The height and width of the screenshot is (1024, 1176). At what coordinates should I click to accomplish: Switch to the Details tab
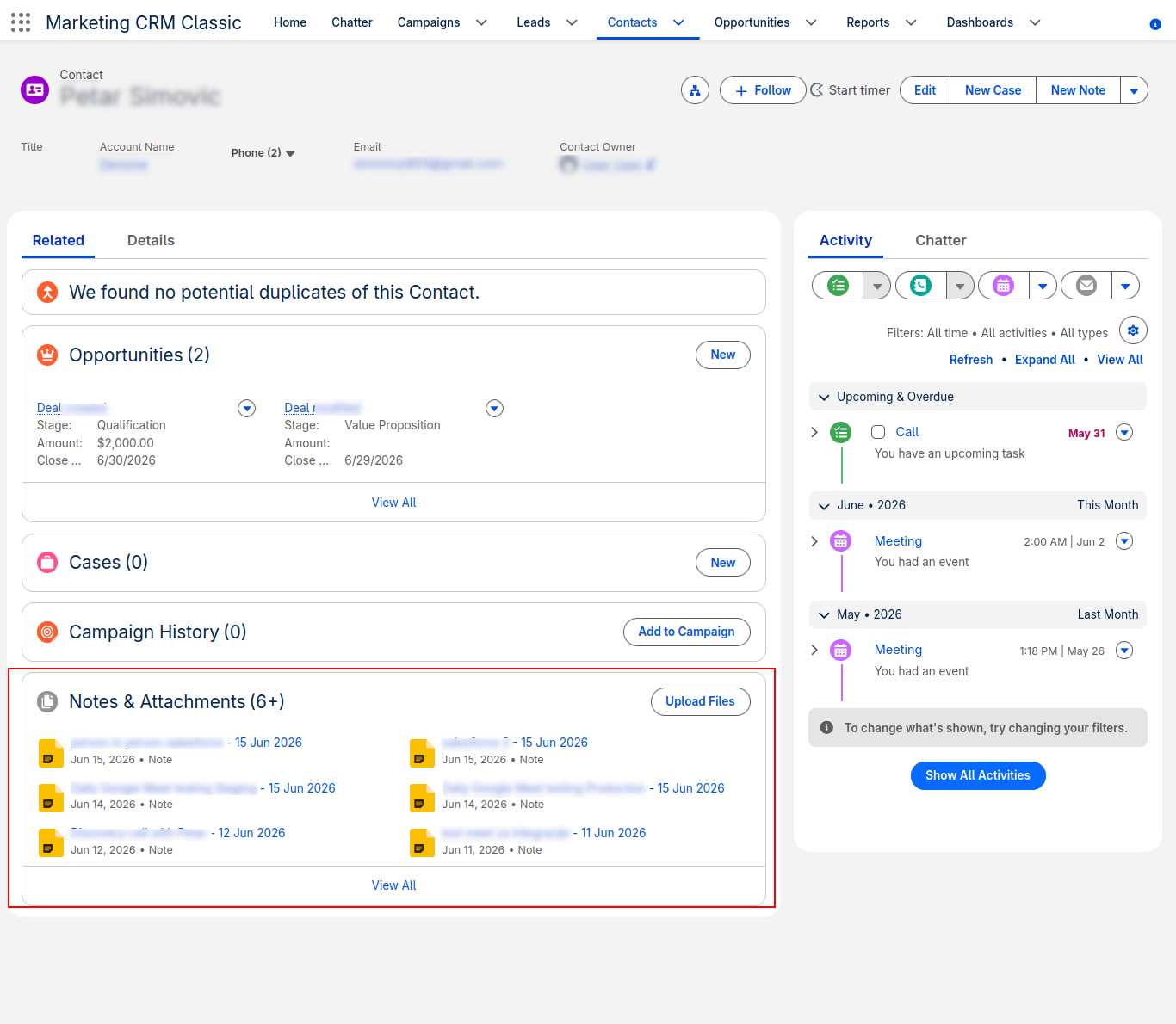(x=151, y=241)
